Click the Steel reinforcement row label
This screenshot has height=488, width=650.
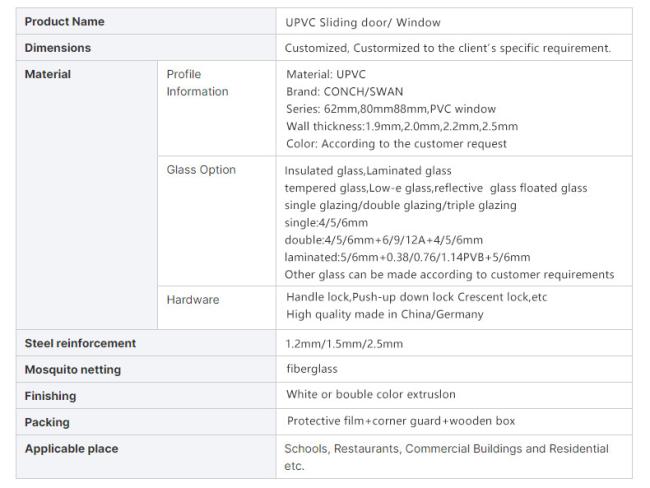80,343
